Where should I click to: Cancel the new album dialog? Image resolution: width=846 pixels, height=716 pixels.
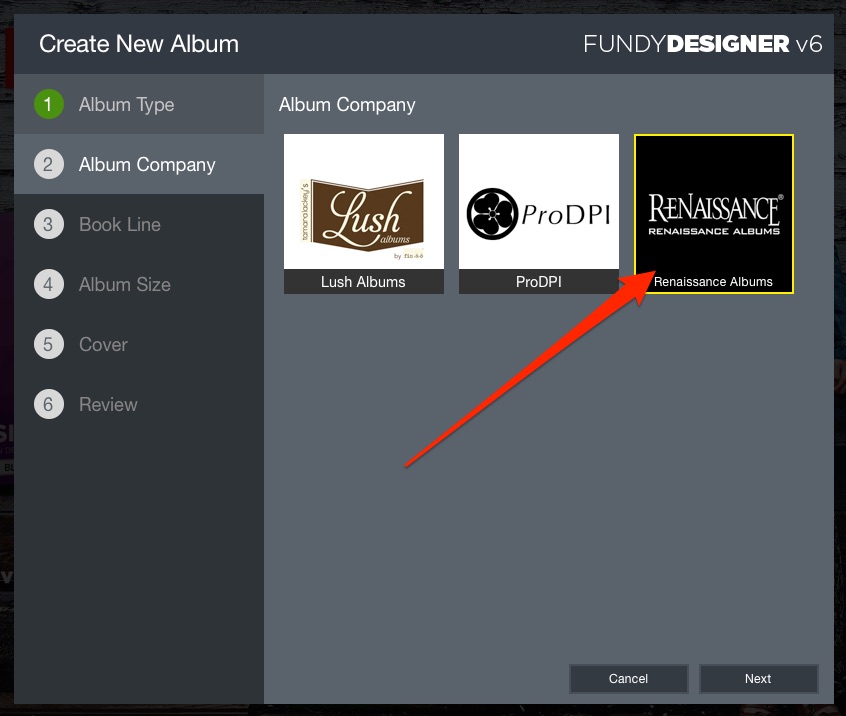click(628, 678)
